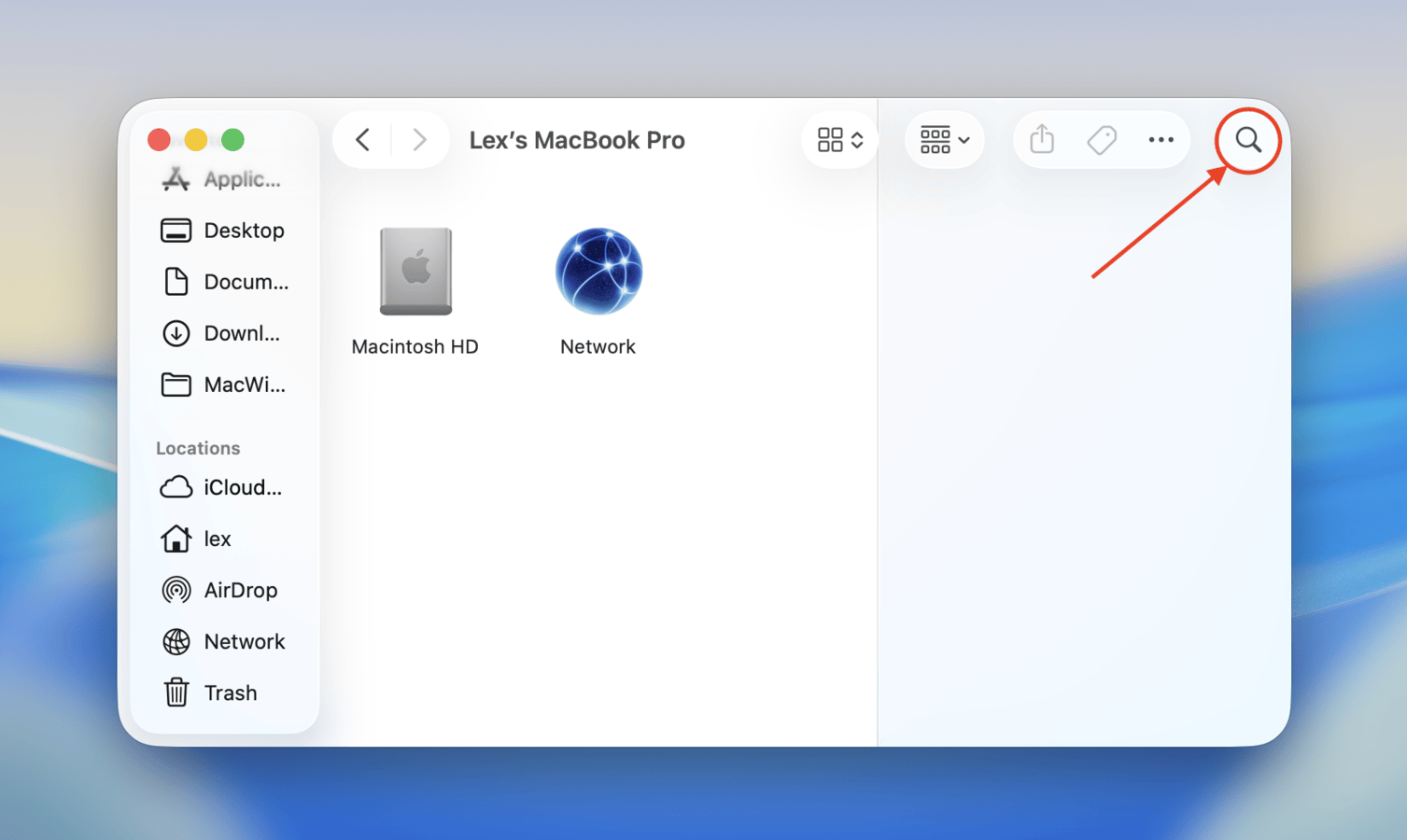Open the grouping dropdown in the toolbar
Image resolution: width=1407 pixels, height=840 pixels.
[x=944, y=139]
